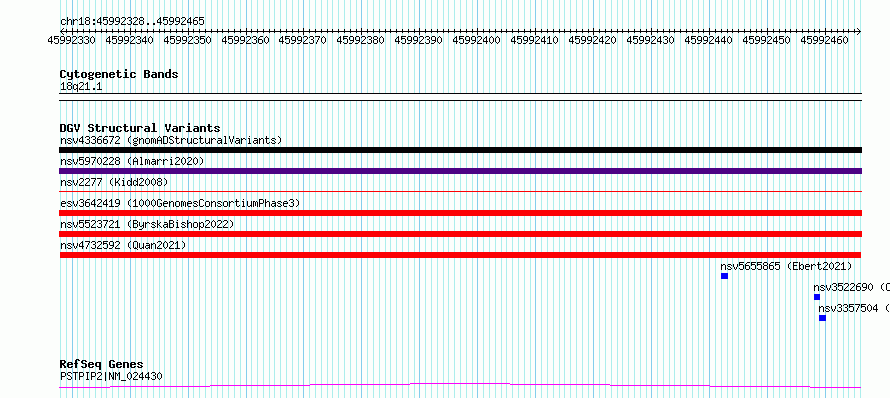This screenshot has height=398, width=890.
Task: Click the 18q21.1 band label
Action: tap(81, 87)
